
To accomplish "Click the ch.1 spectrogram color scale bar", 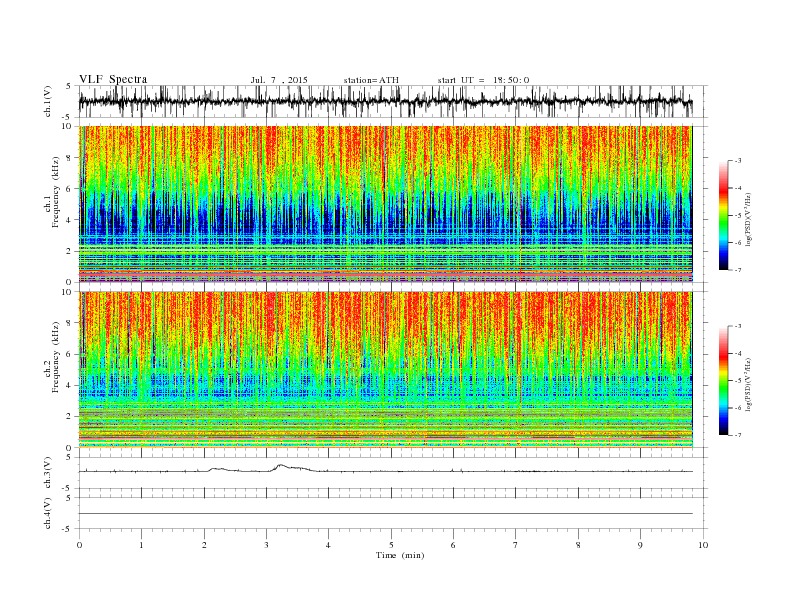I will click(x=723, y=215).
